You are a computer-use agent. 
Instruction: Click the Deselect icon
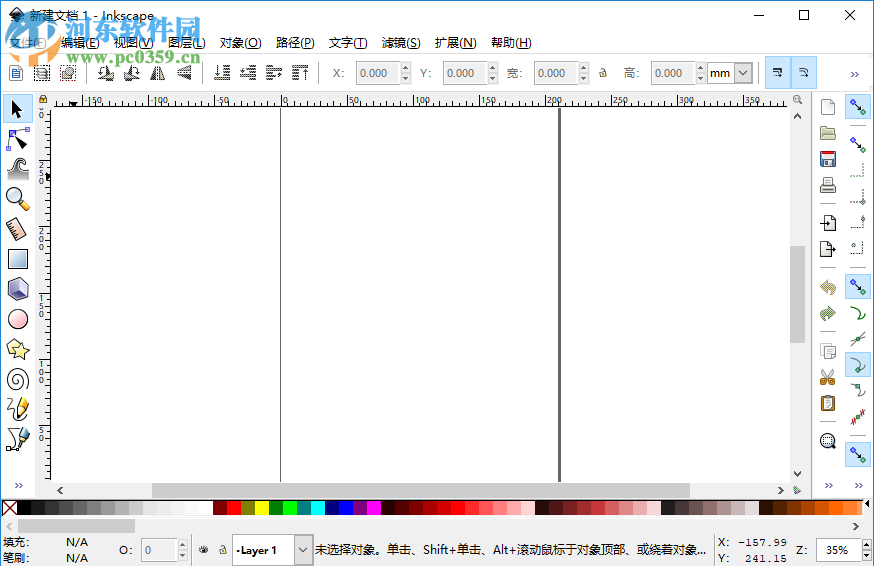[67, 73]
